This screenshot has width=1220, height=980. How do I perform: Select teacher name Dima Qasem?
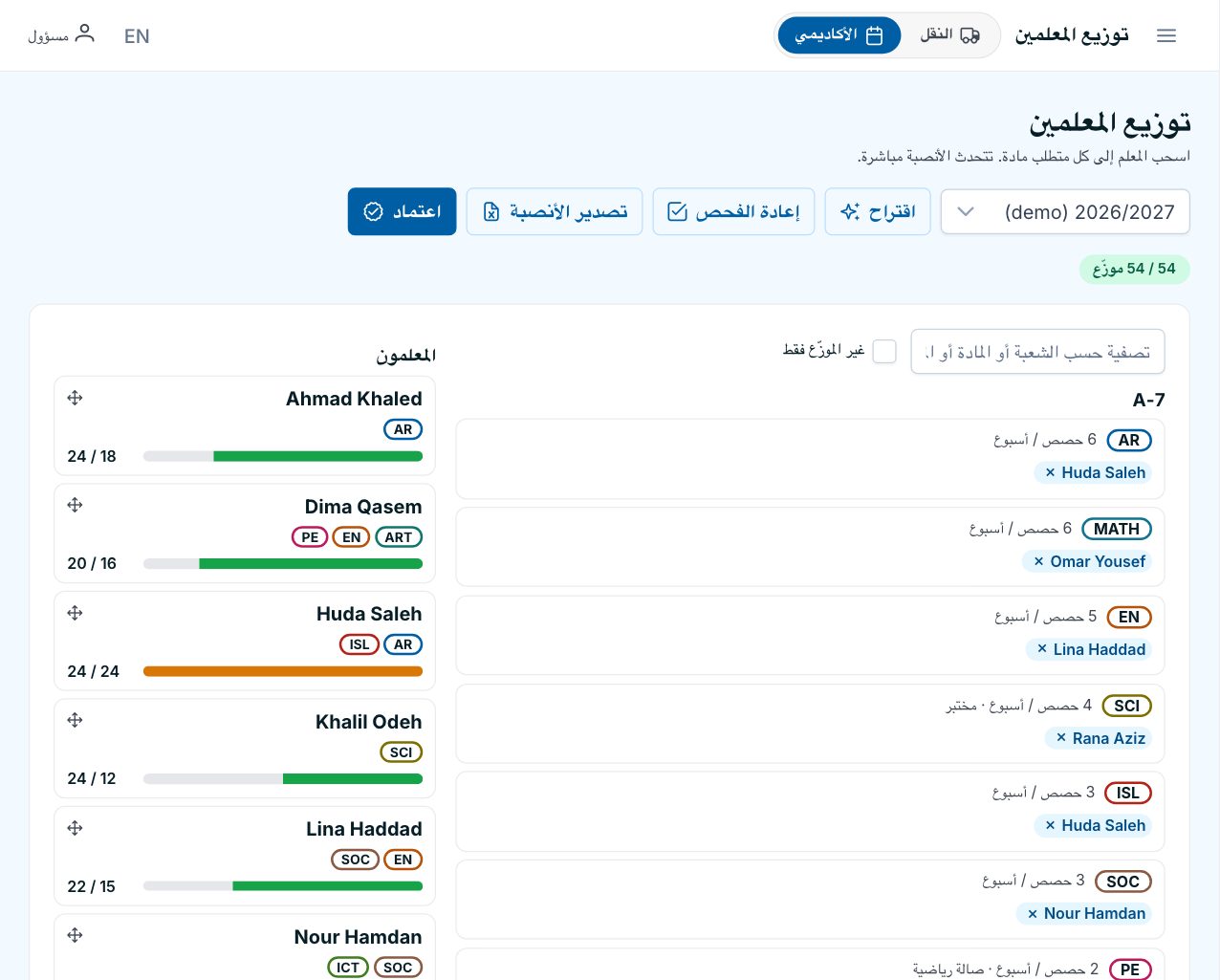(x=363, y=507)
